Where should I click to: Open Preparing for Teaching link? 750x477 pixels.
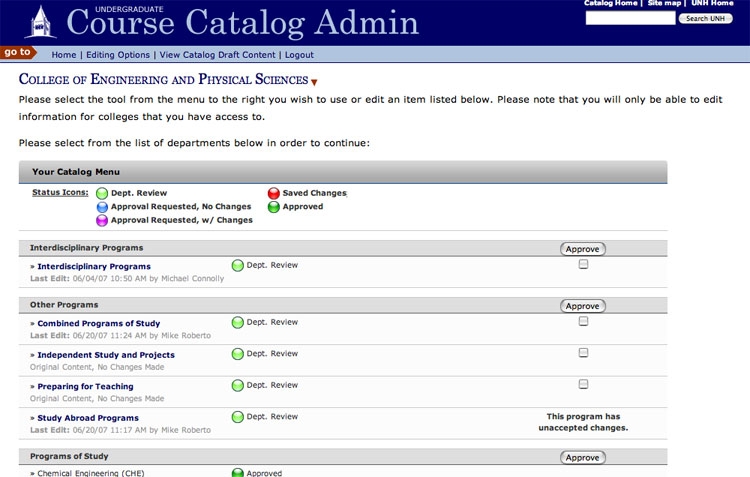point(85,387)
